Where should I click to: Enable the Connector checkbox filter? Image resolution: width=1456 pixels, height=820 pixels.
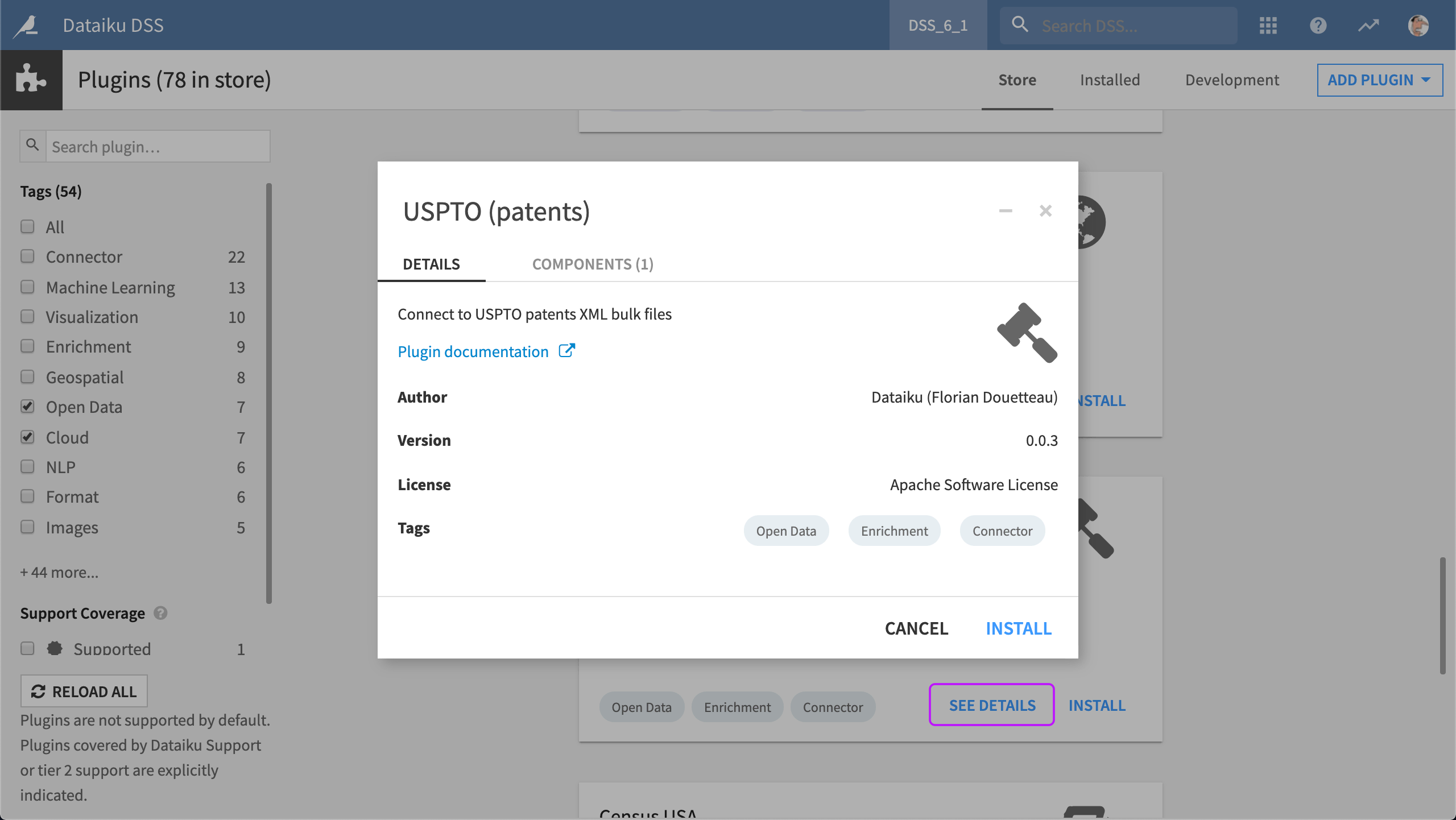tap(27, 257)
